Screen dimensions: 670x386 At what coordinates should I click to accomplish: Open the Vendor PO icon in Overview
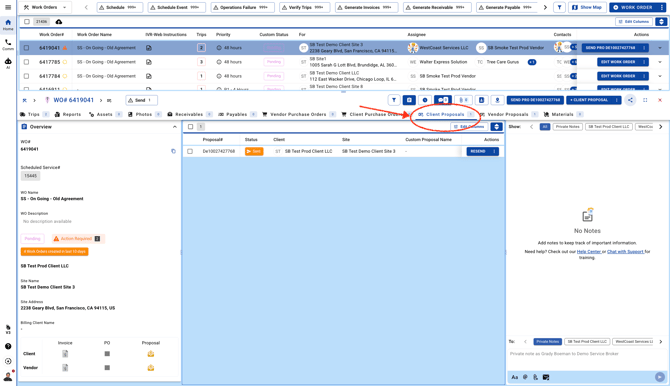click(107, 368)
